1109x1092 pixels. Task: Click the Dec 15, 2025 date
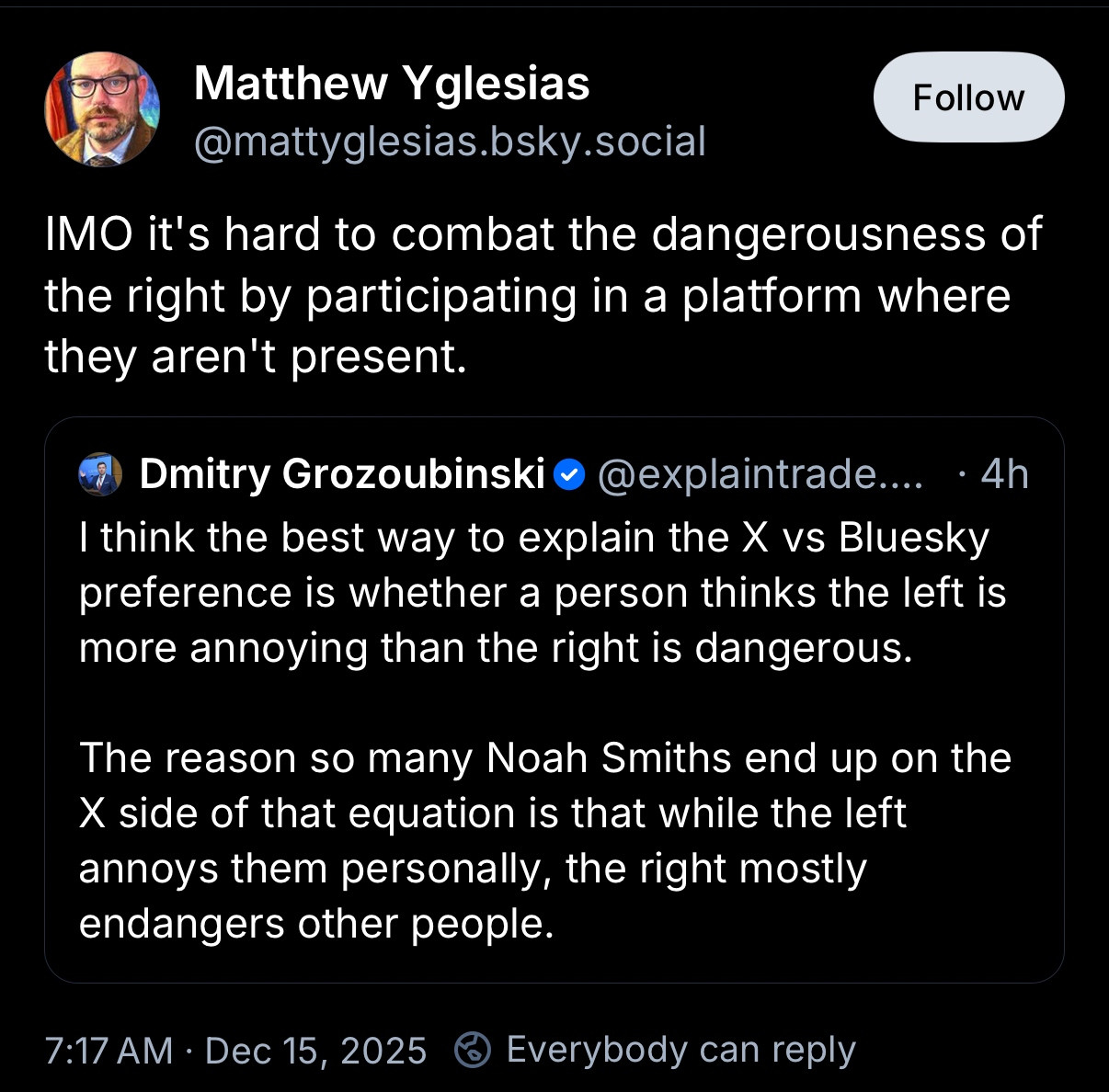point(315,1051)
